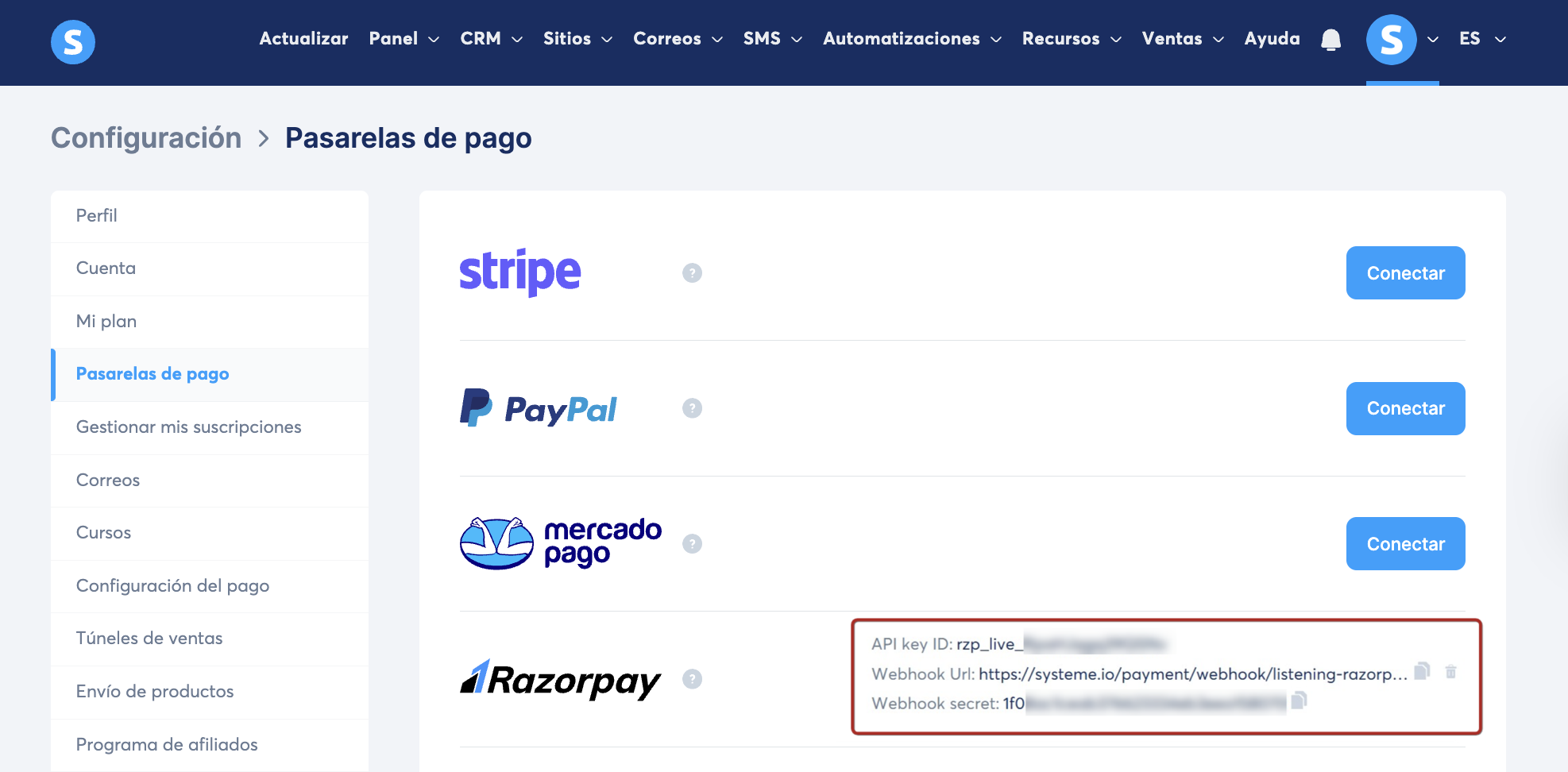Copy the Razorpay Webhook secret
The height and width of the screenshot is (772, 1568).
[x=1299, y=701]
